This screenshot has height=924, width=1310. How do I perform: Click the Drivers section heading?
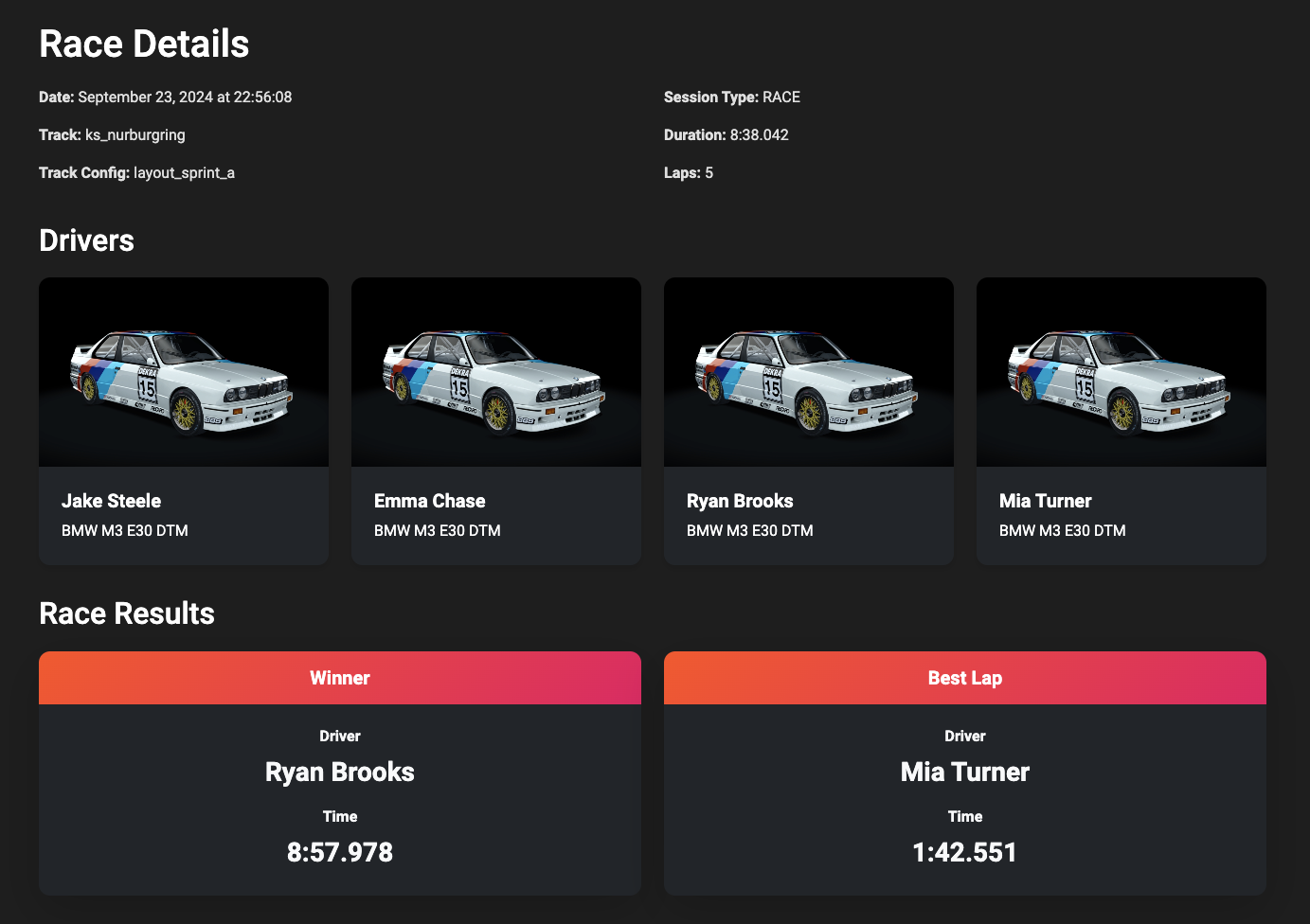pyautogui.click(x=86, y=240)
